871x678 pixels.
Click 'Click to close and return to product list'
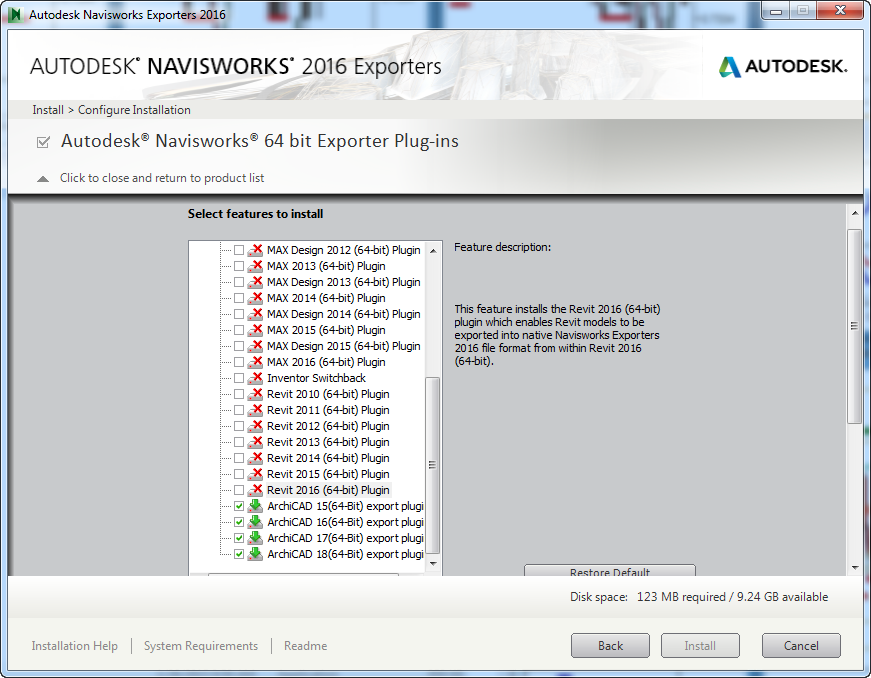pos(162,178)
